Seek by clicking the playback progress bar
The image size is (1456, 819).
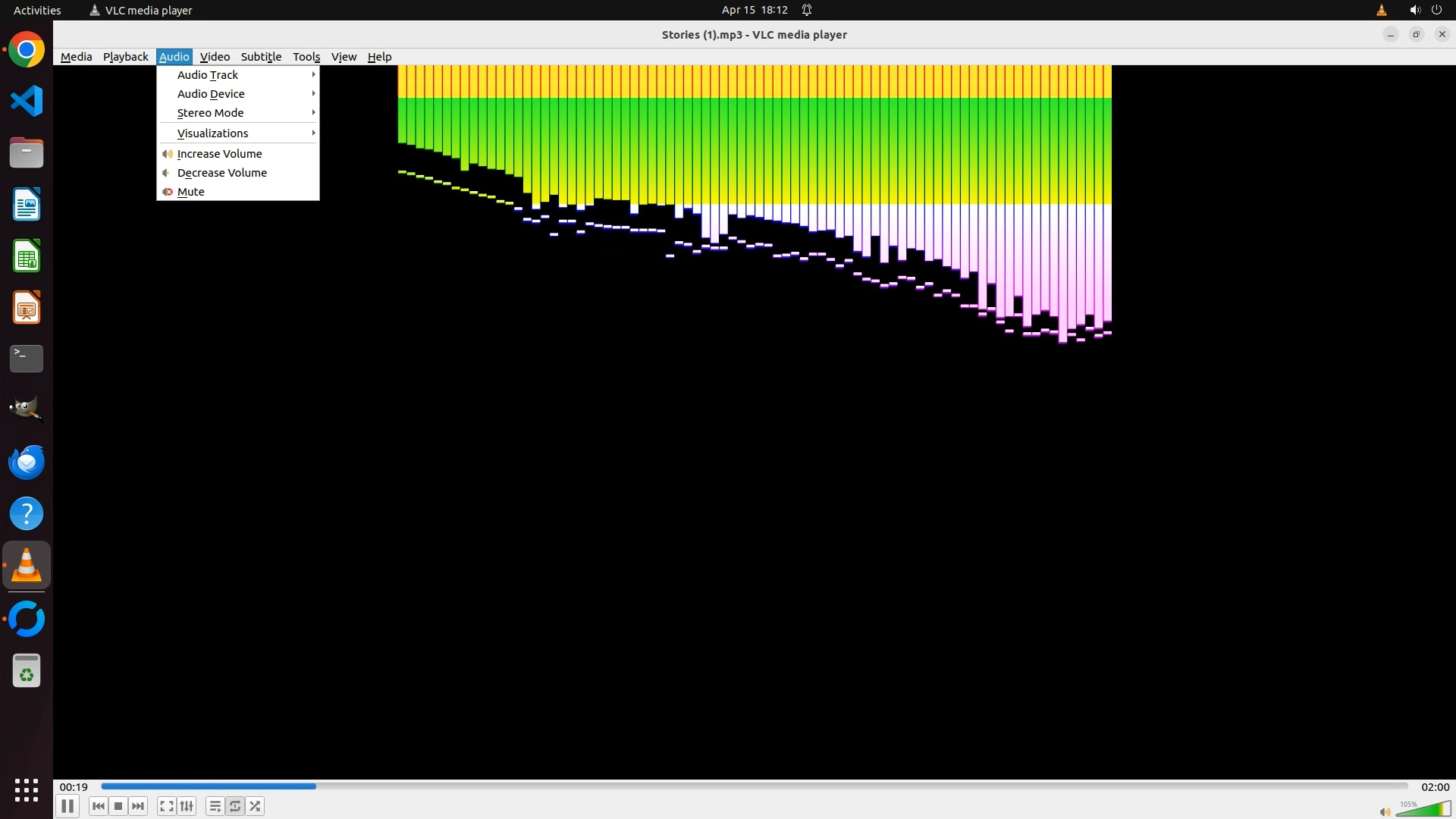(754, 786)
